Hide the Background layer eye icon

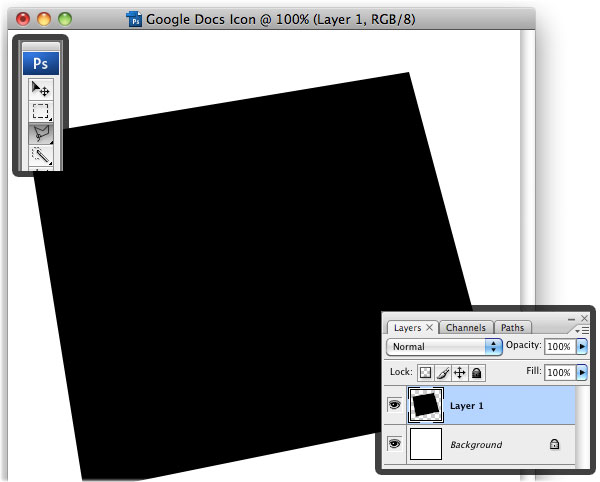click(395, 444)
